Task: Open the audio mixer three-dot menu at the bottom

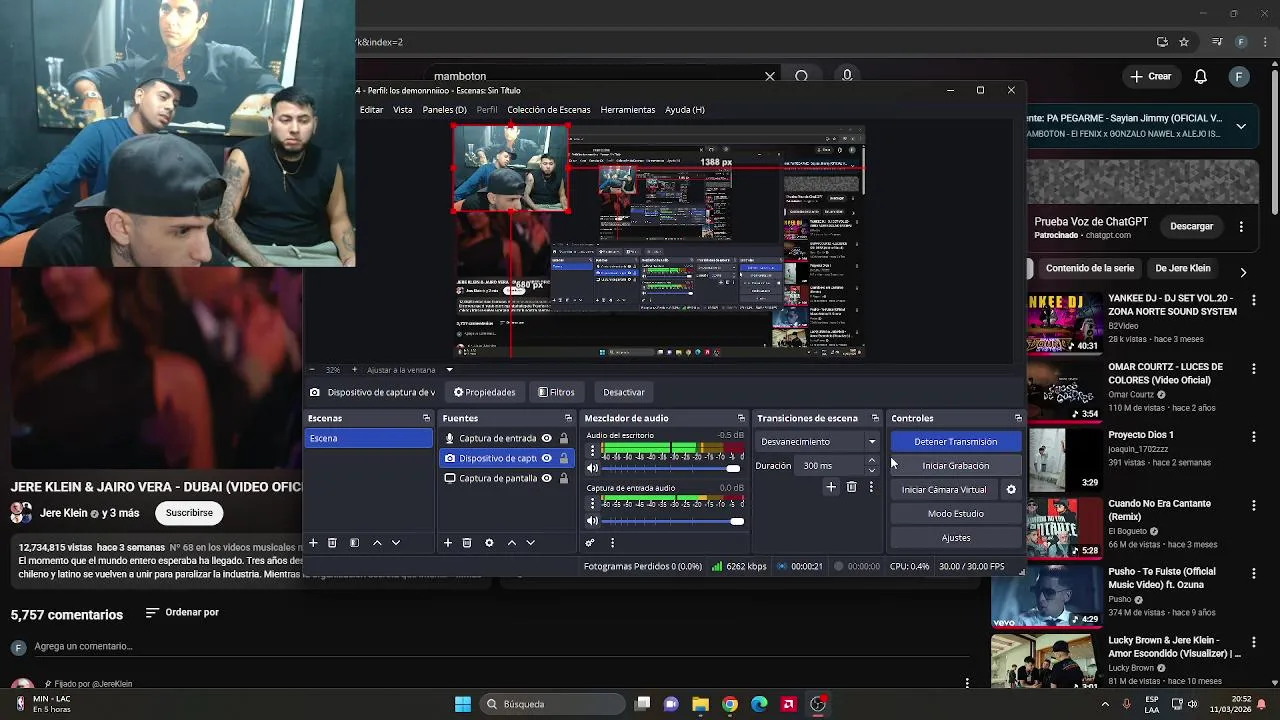Action: pos(612,543)
